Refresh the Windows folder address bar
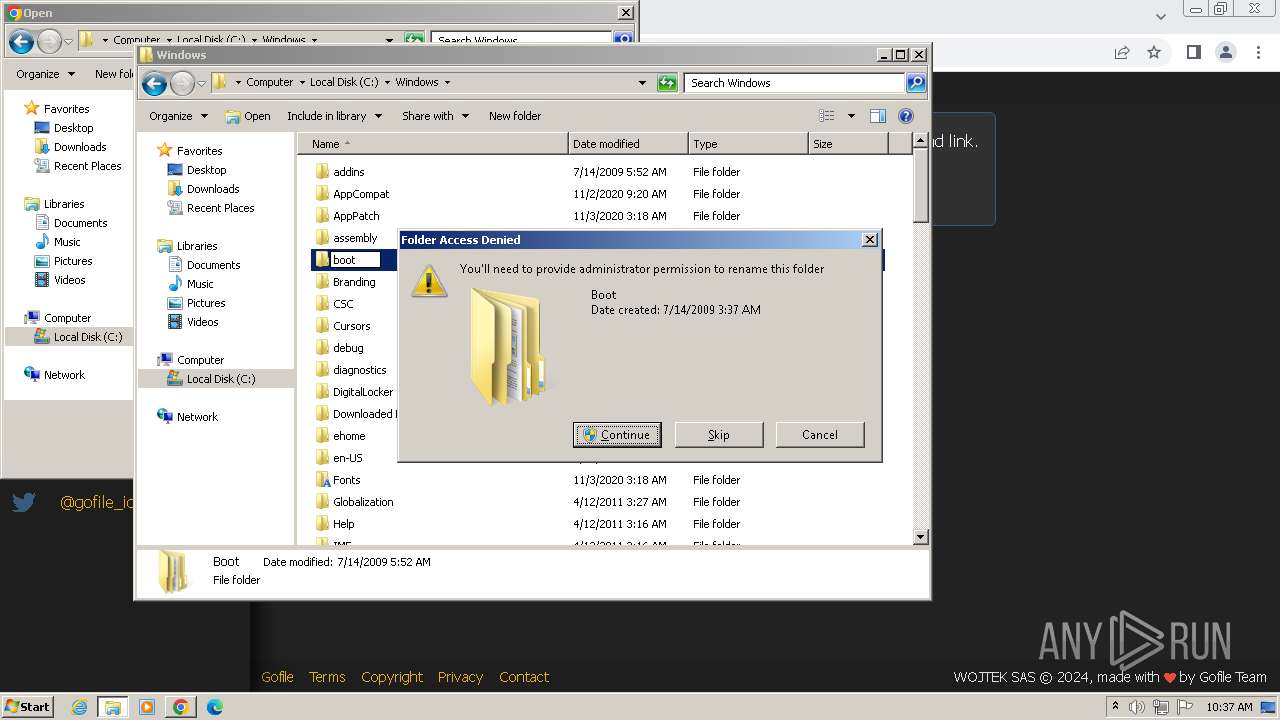The height and width of the screenshot is (720, 1280). pos(667,83)
